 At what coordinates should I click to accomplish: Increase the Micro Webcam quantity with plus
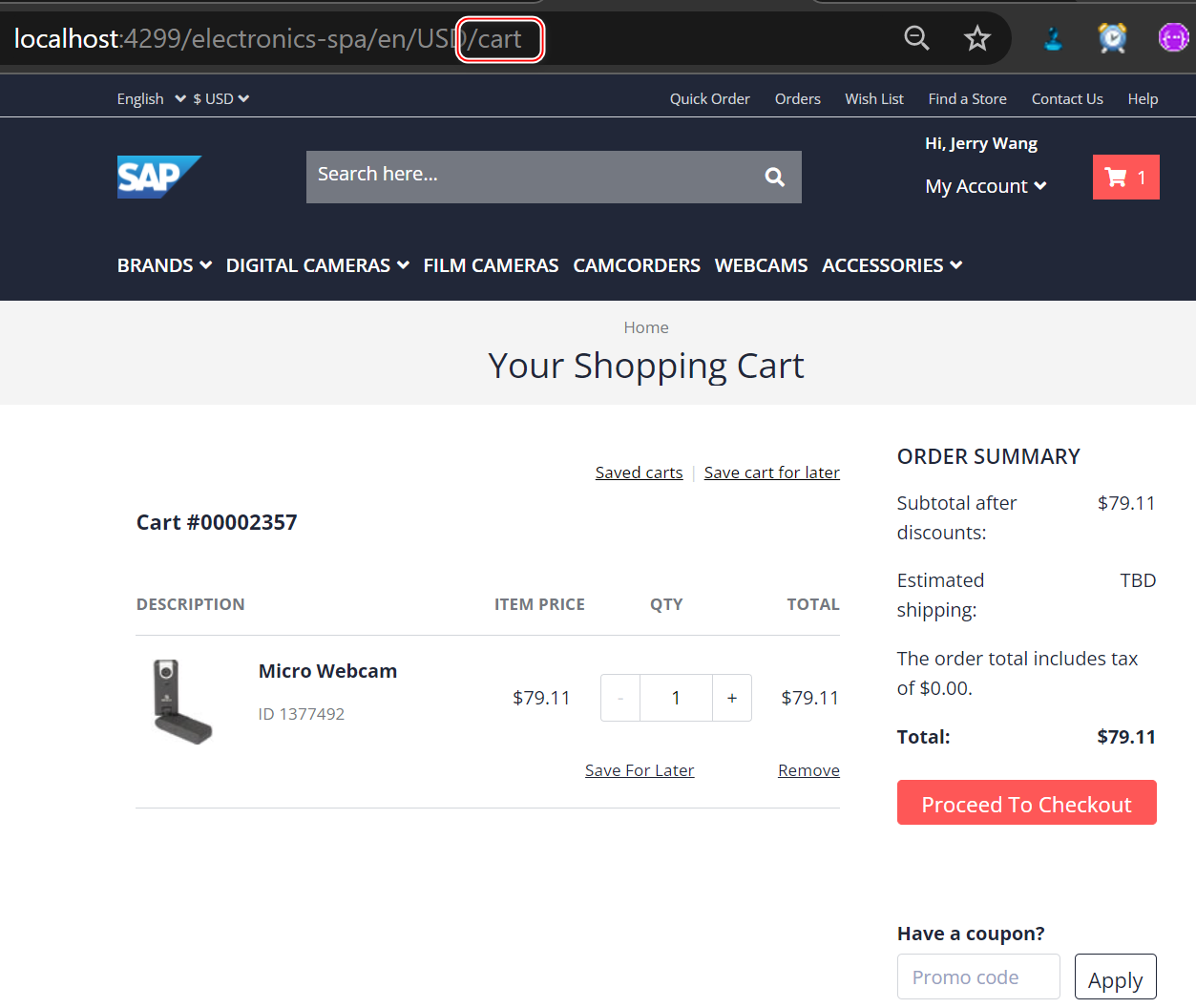732,698
